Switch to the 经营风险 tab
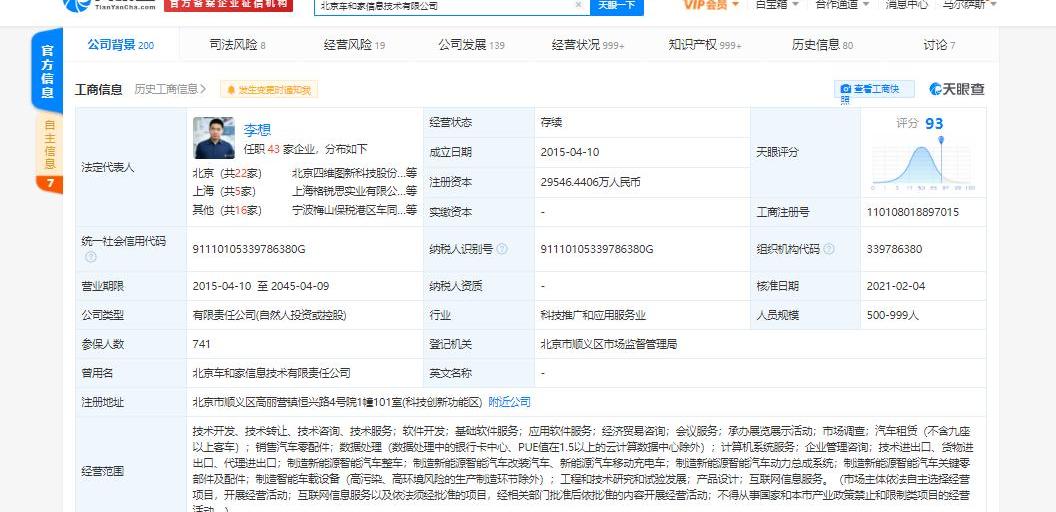The image size is (1056, 512). tap(354, 45)
